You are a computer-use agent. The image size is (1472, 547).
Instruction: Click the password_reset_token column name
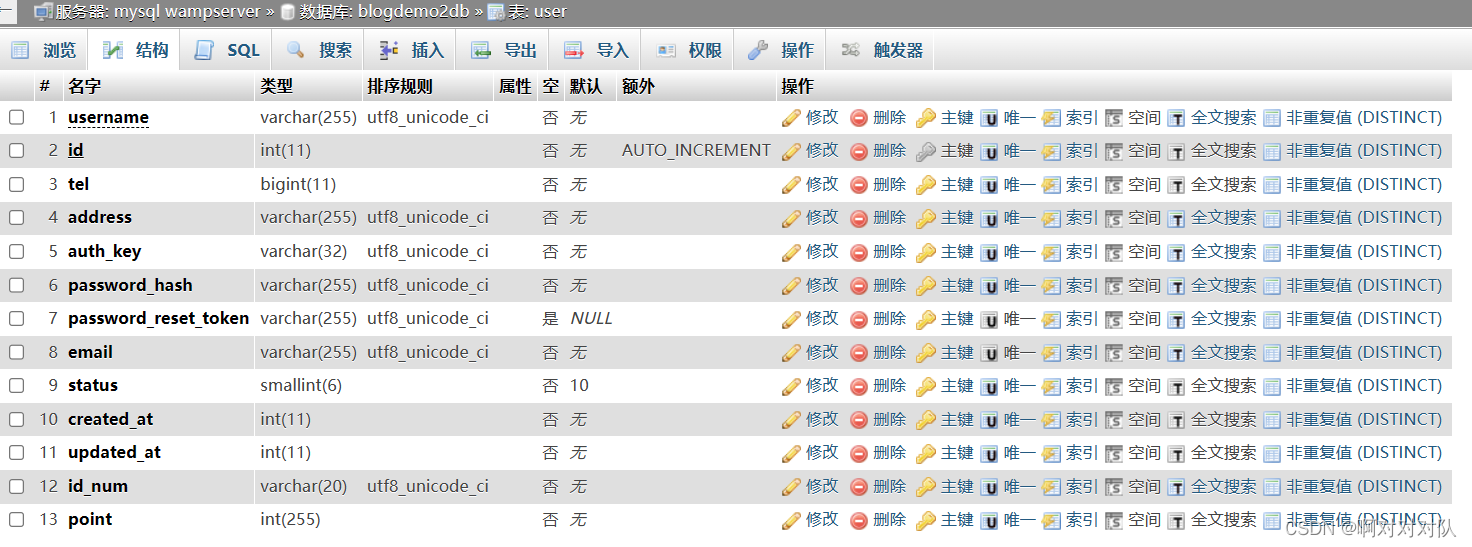158,318
